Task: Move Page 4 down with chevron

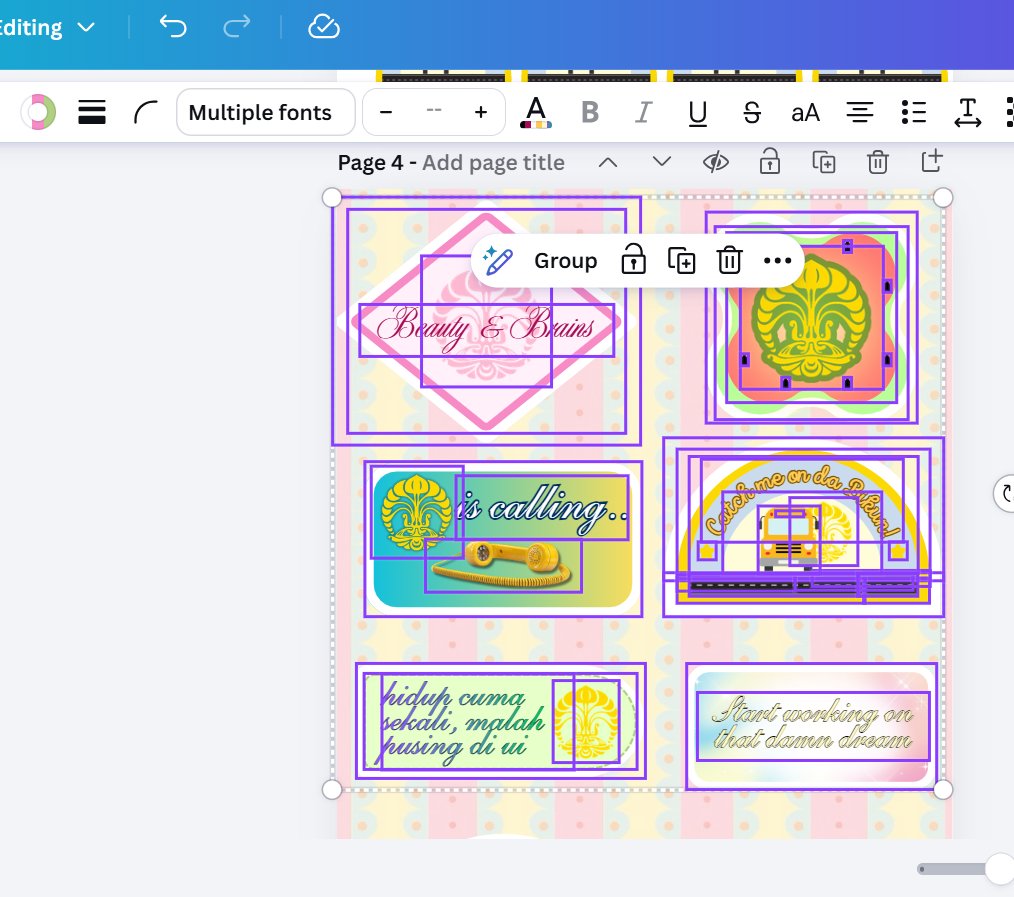Action: [662, 162]
